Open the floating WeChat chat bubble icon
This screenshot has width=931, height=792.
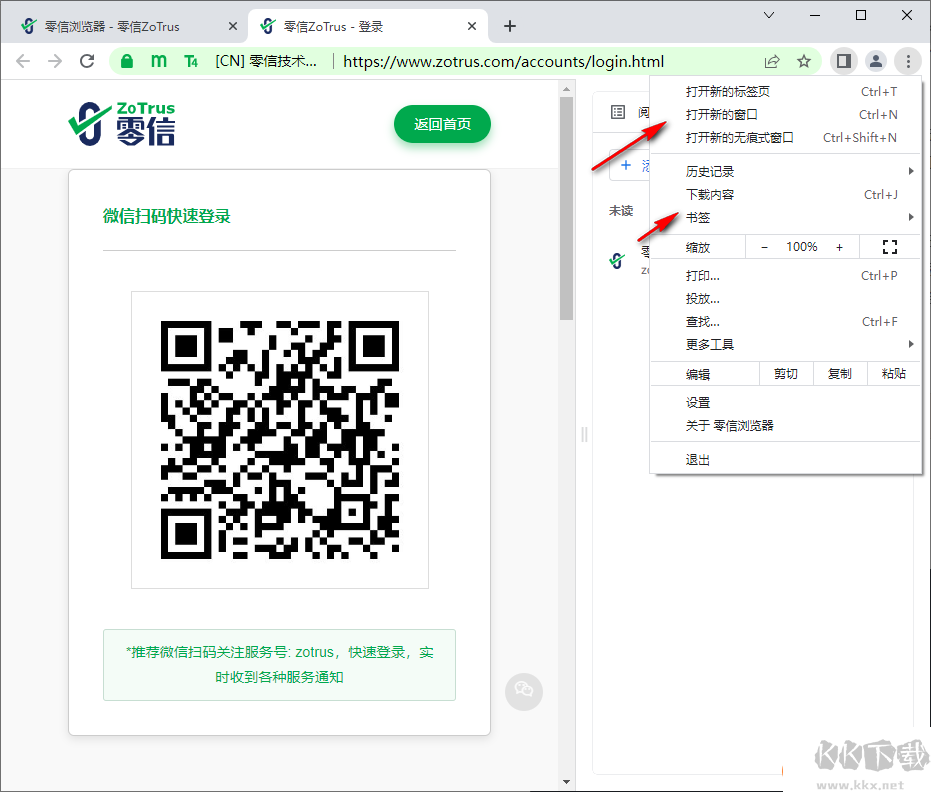pos(523,691)
